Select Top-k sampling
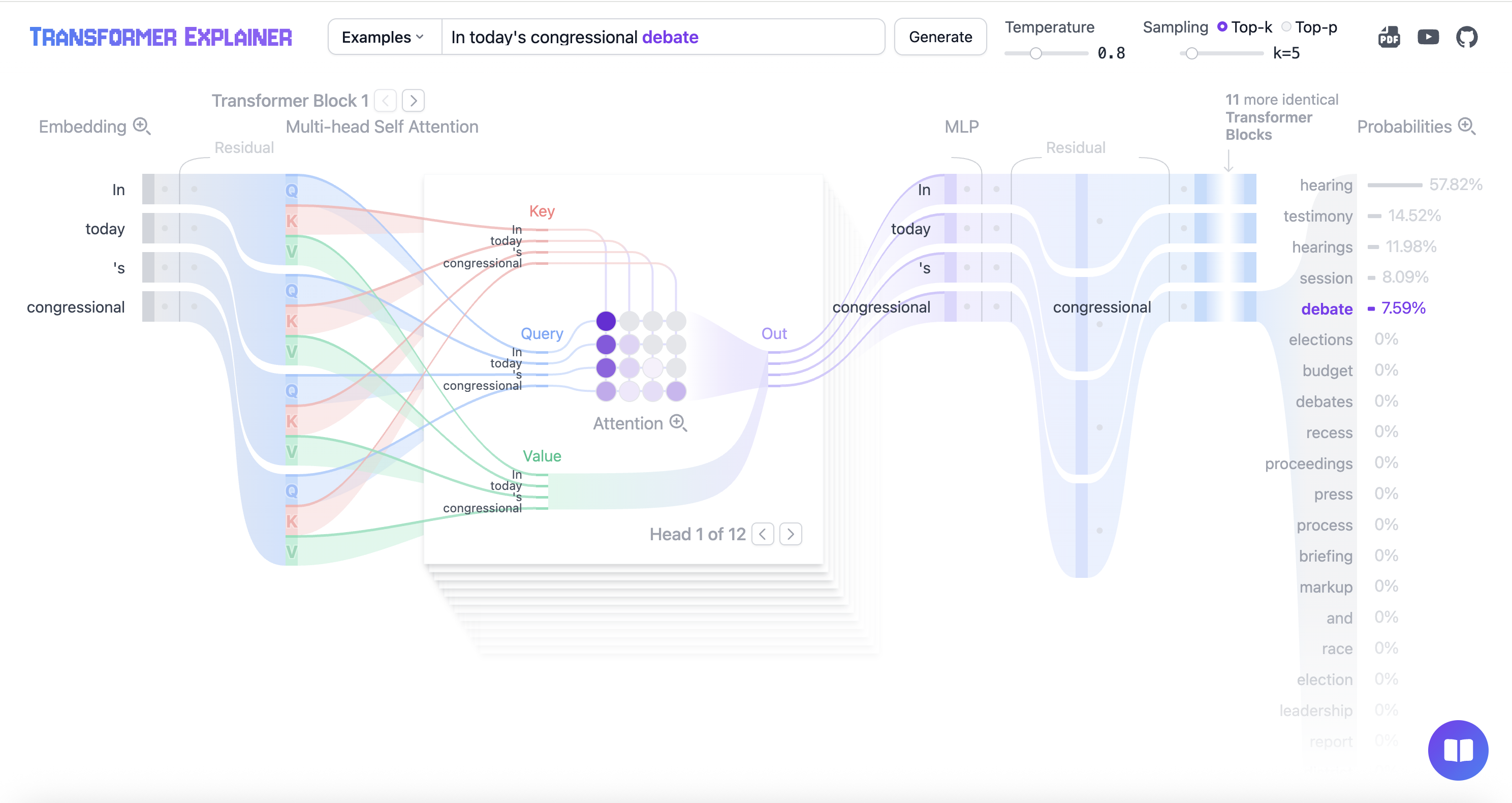 1222,26
